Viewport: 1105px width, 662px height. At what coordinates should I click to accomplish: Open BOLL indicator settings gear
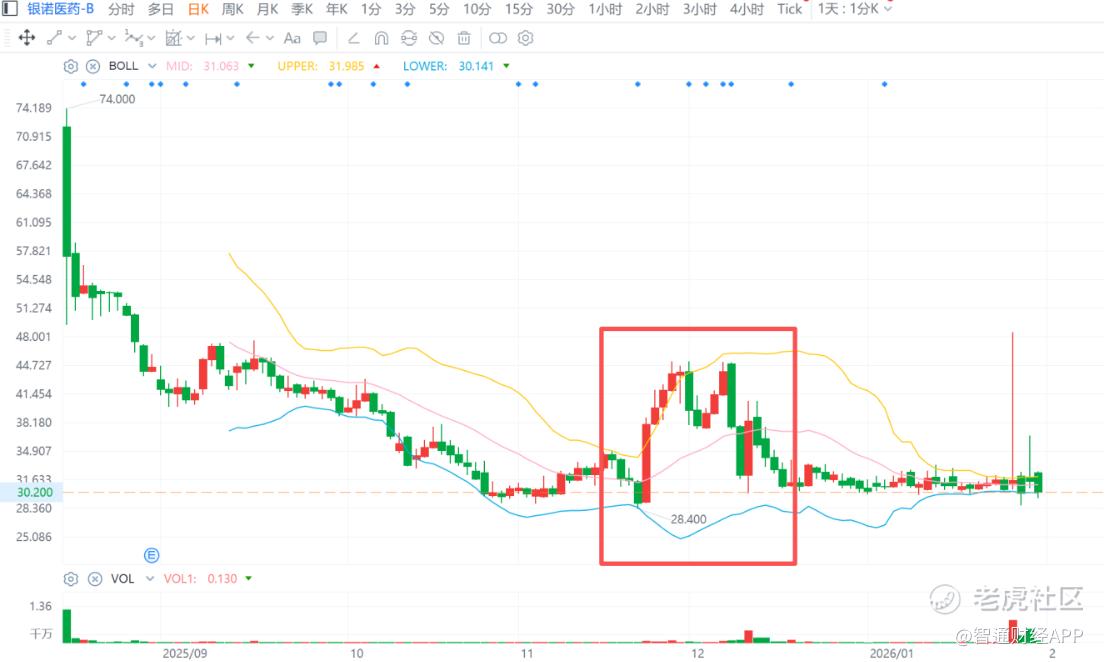70,66
